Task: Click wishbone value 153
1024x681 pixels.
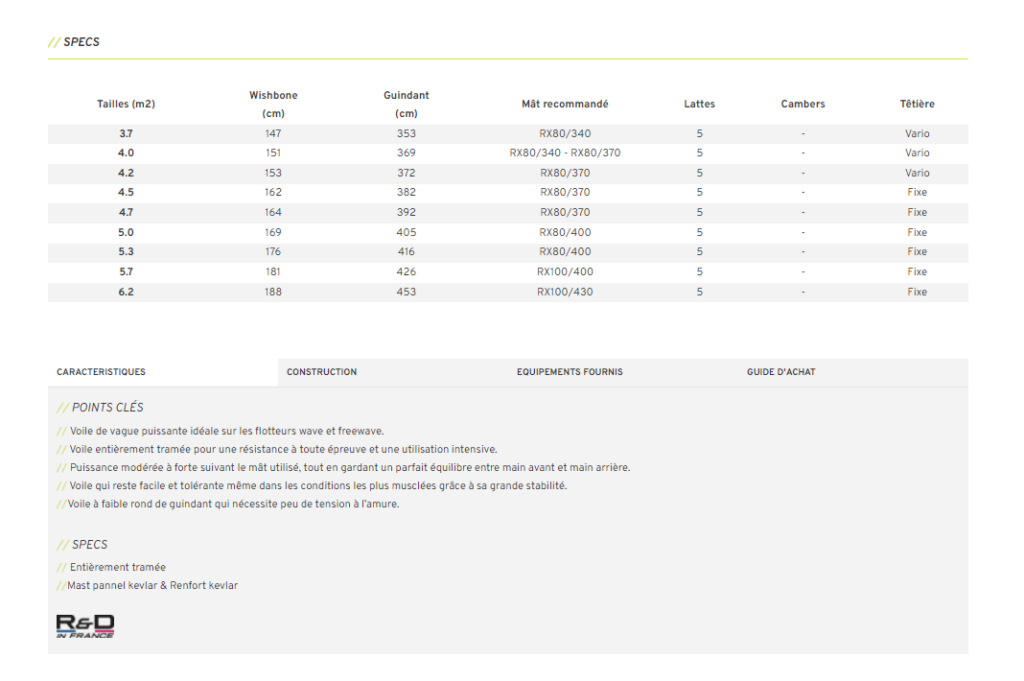Action: pos(273,173)
